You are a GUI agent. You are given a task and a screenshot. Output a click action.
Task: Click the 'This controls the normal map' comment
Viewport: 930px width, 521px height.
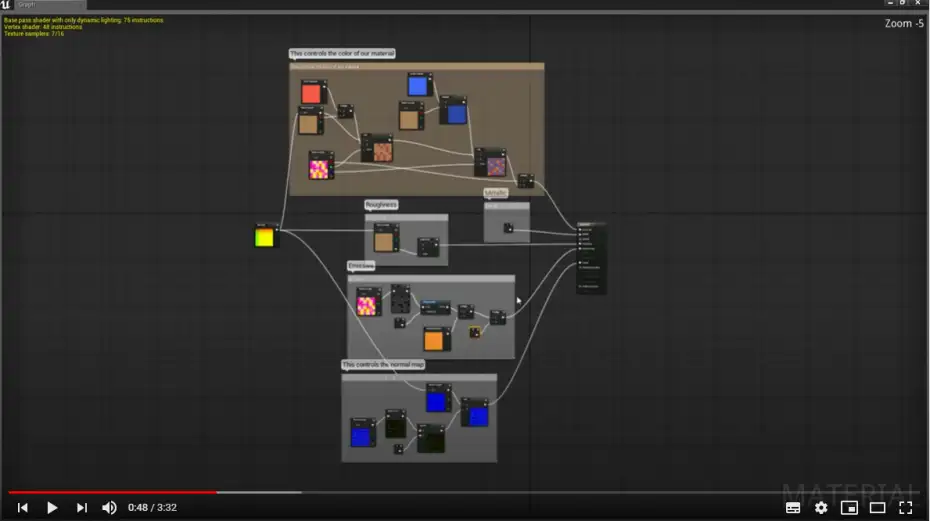point(383,364)
